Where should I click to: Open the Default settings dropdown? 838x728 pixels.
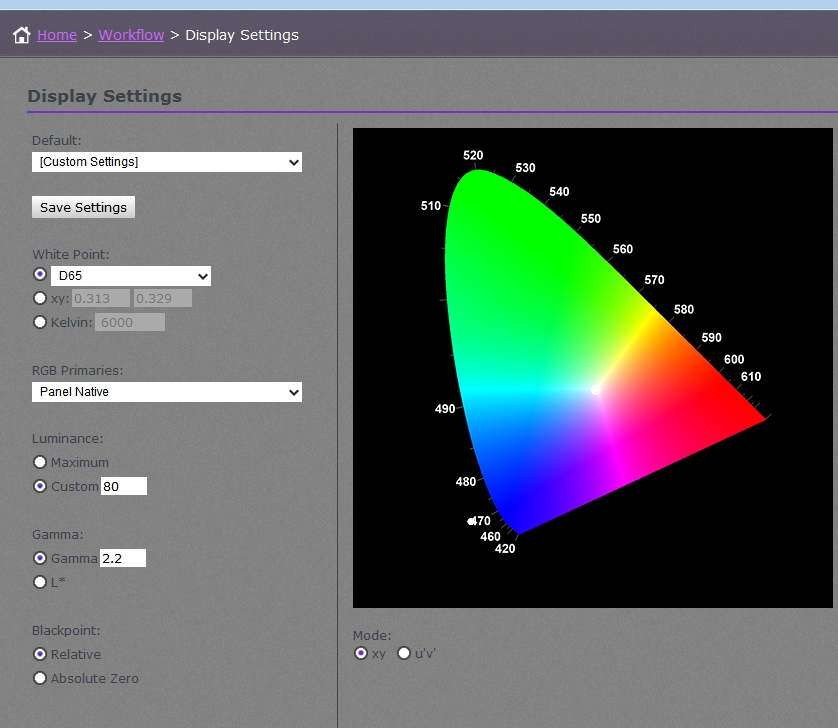(x=166, y=162)
